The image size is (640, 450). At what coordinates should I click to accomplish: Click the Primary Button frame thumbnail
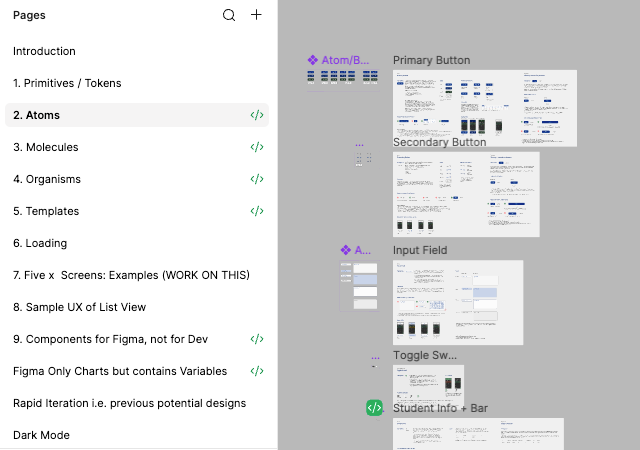point(485,108)
